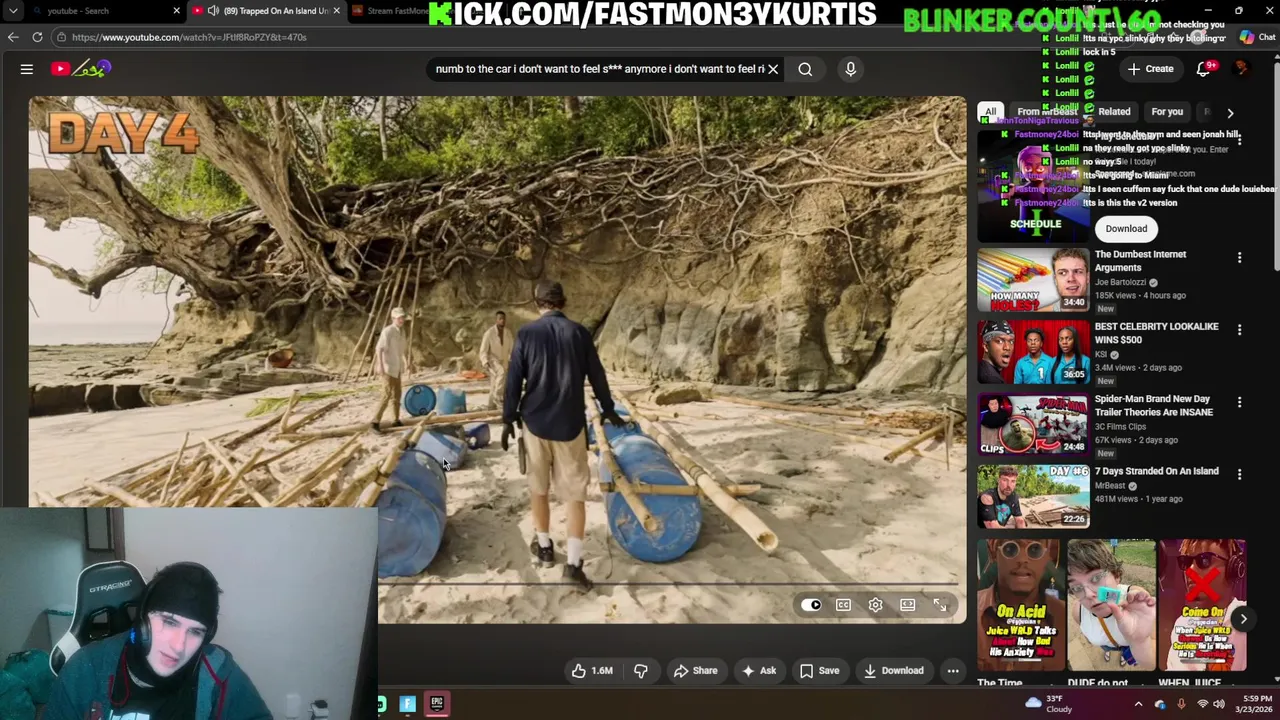Open the 'Come On' Juice WRLD short
Viewport: 1280px width, 720px height.
click(1202, 605)
